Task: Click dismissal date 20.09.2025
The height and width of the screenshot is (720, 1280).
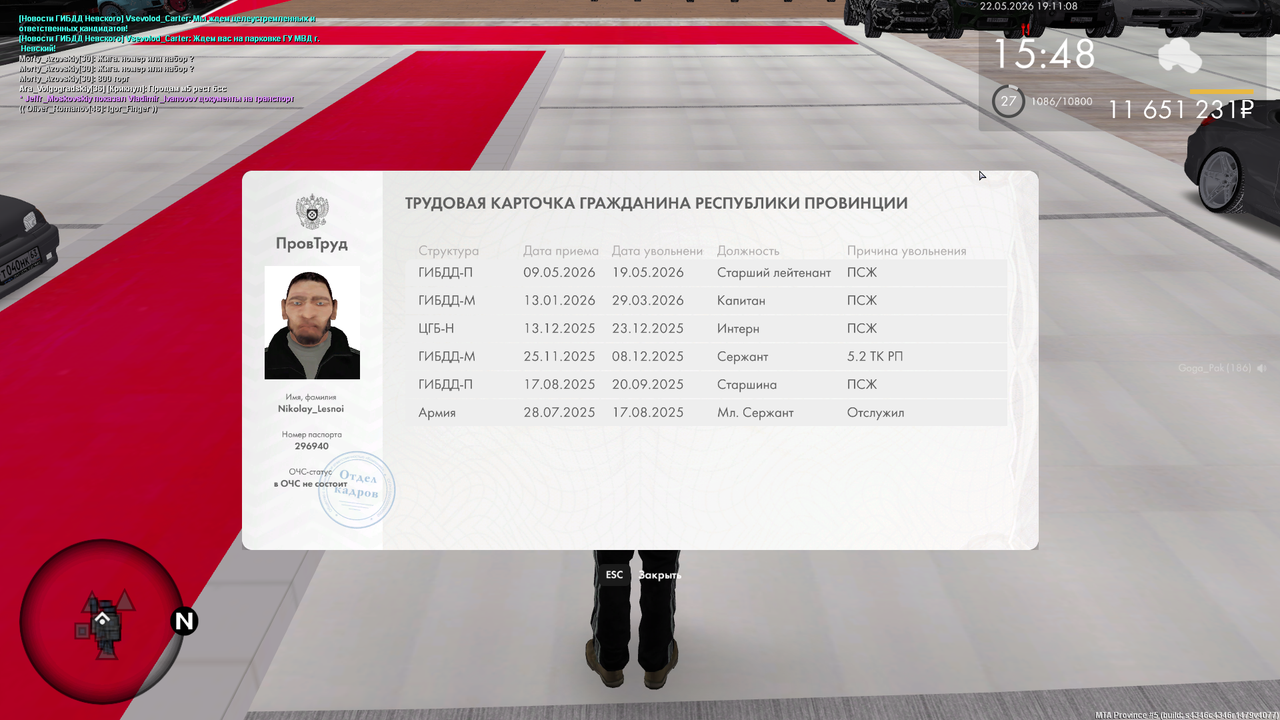Action: (648, 385)
